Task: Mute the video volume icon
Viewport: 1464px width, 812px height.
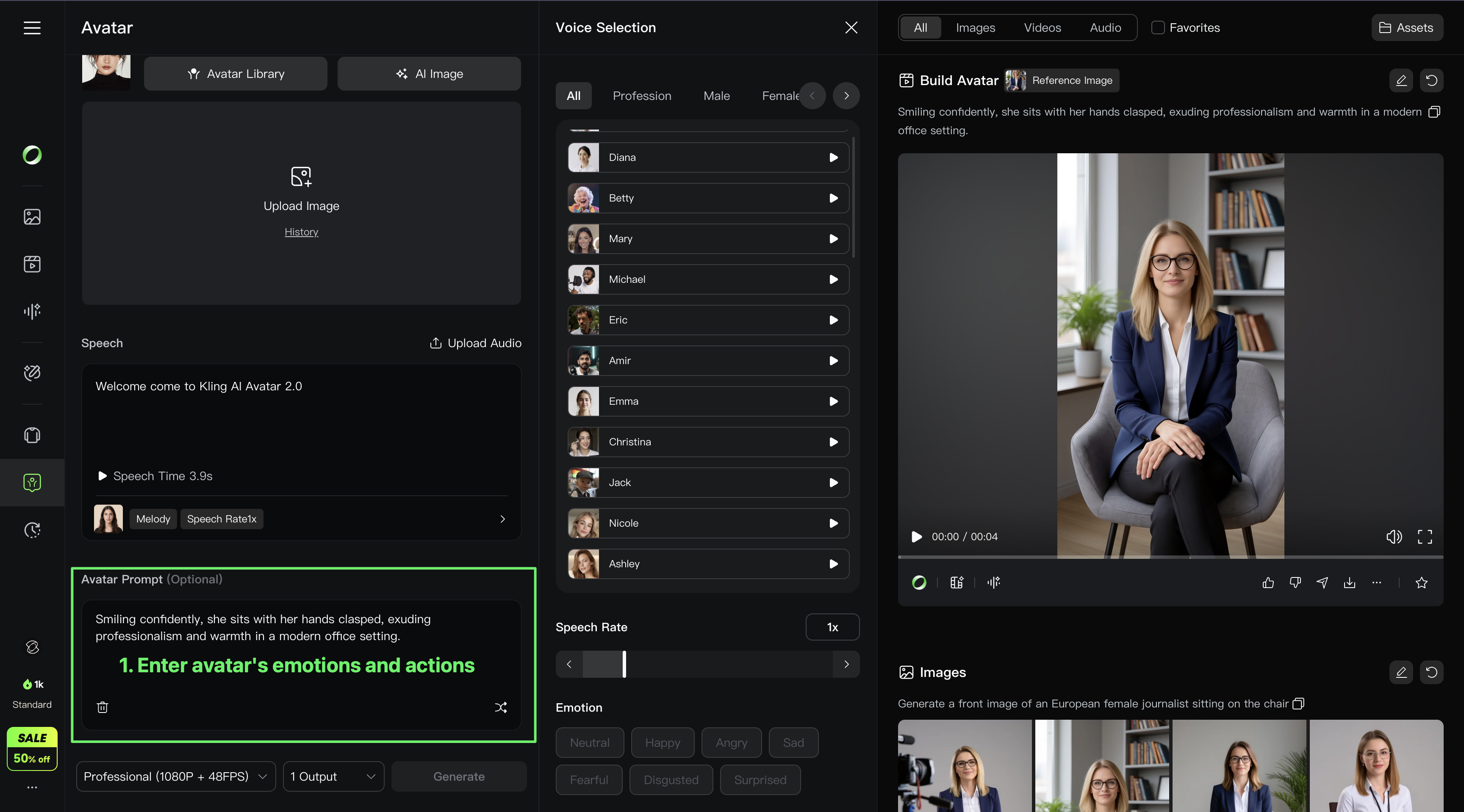Action: (1394, 536)
